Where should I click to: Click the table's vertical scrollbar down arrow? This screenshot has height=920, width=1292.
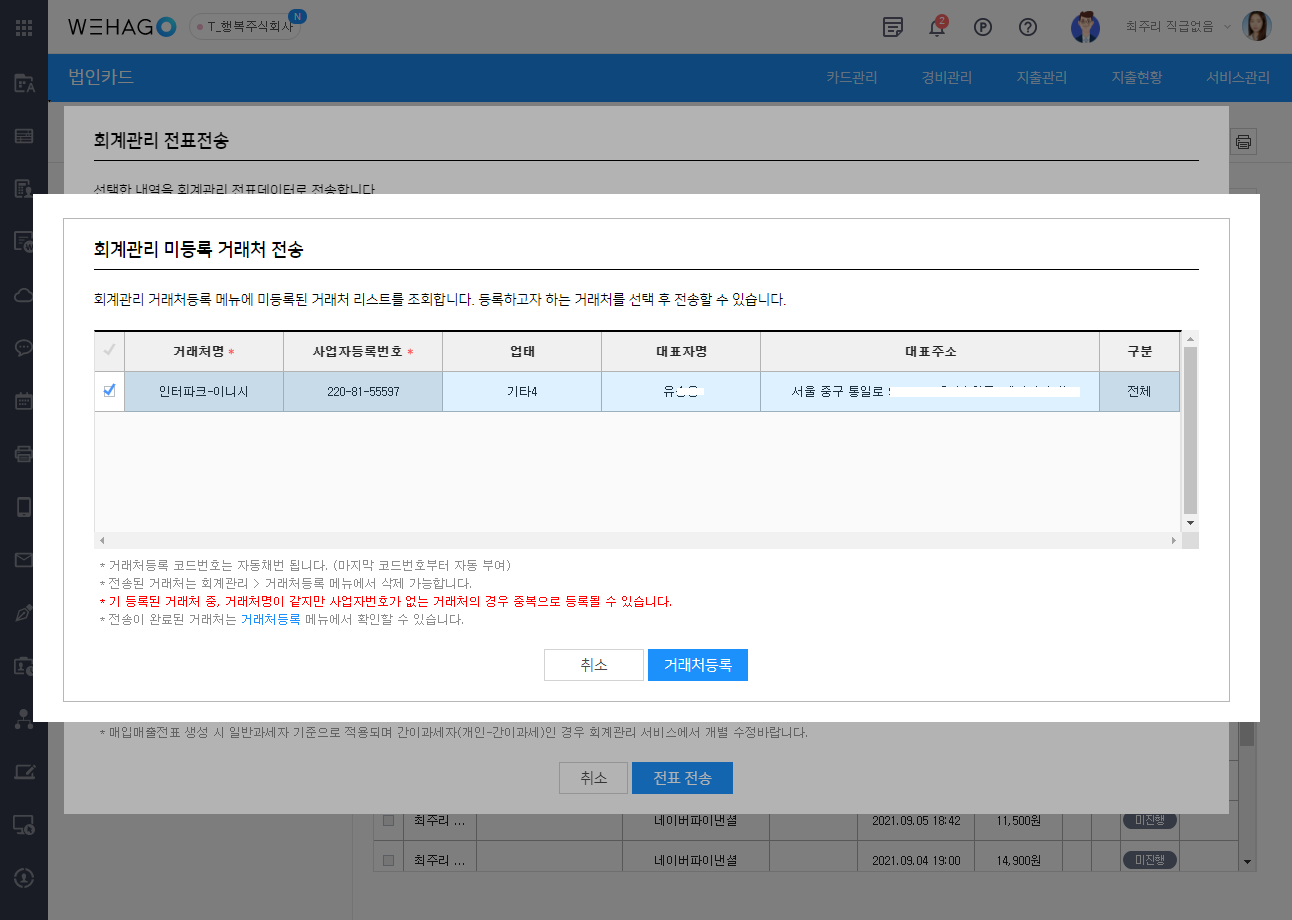click(x=1189, y=523)
